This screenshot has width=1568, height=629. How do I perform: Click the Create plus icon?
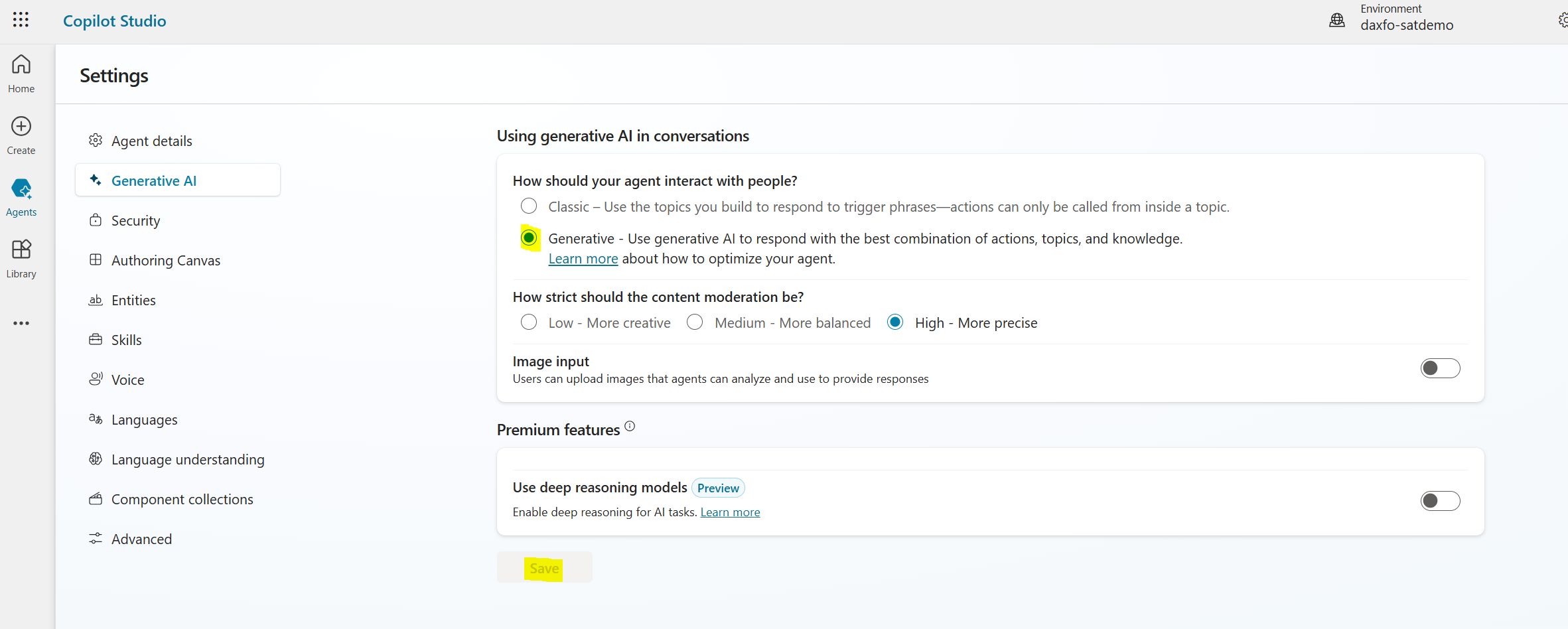[21, 127]
